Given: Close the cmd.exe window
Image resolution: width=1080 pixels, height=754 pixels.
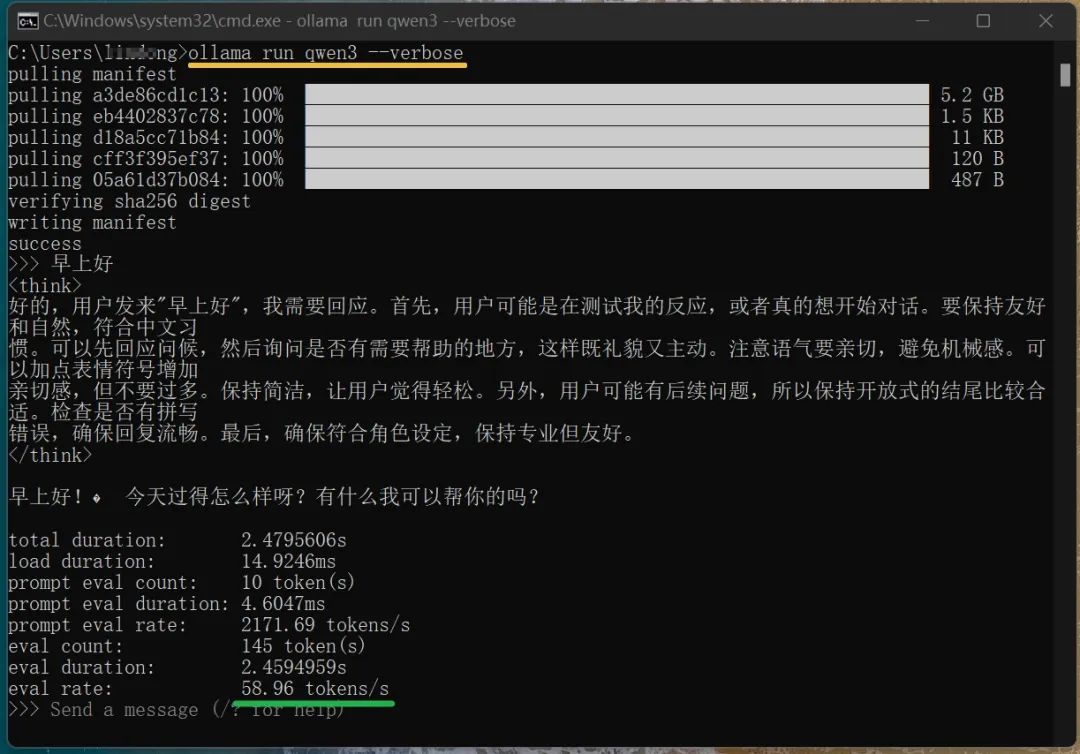Looking at the screenshot, I should [1046, 21].
